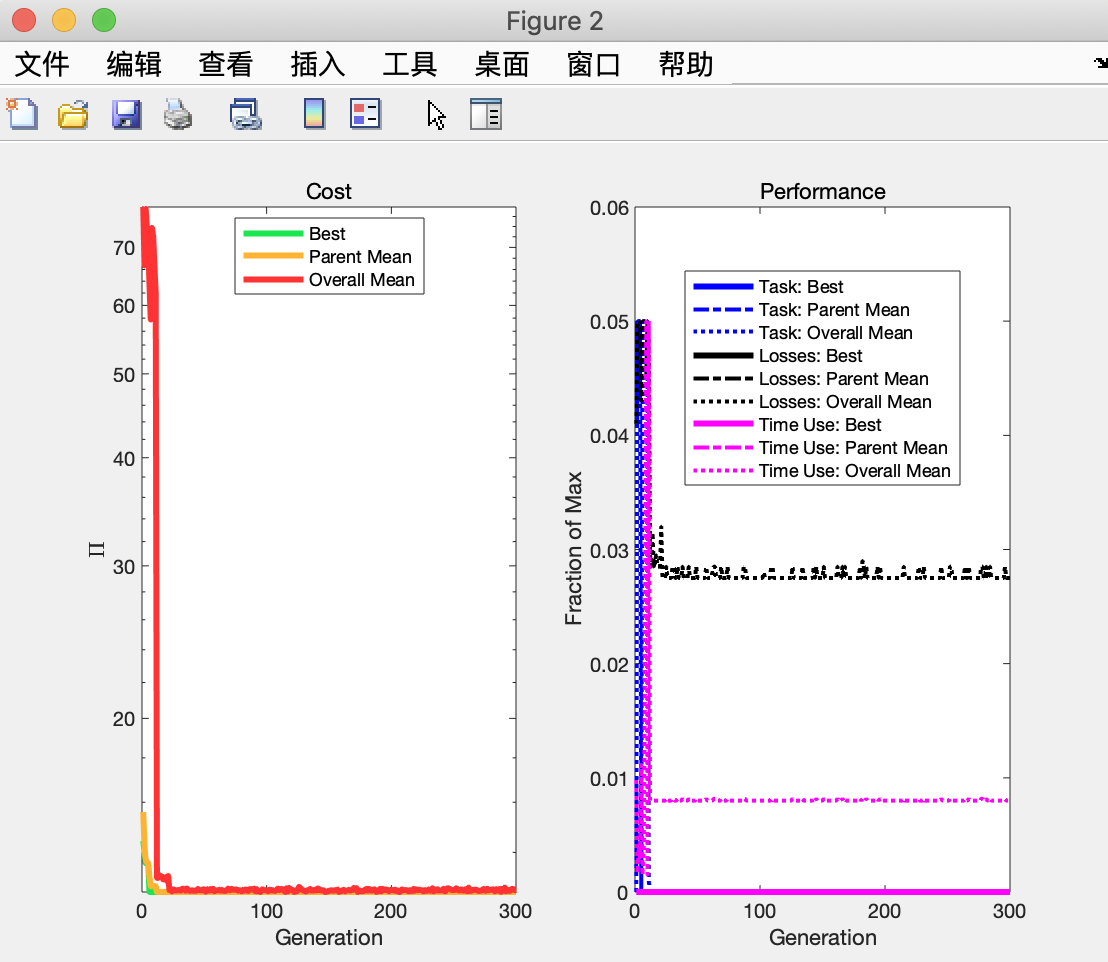Open the 编辑 menu

134,64
